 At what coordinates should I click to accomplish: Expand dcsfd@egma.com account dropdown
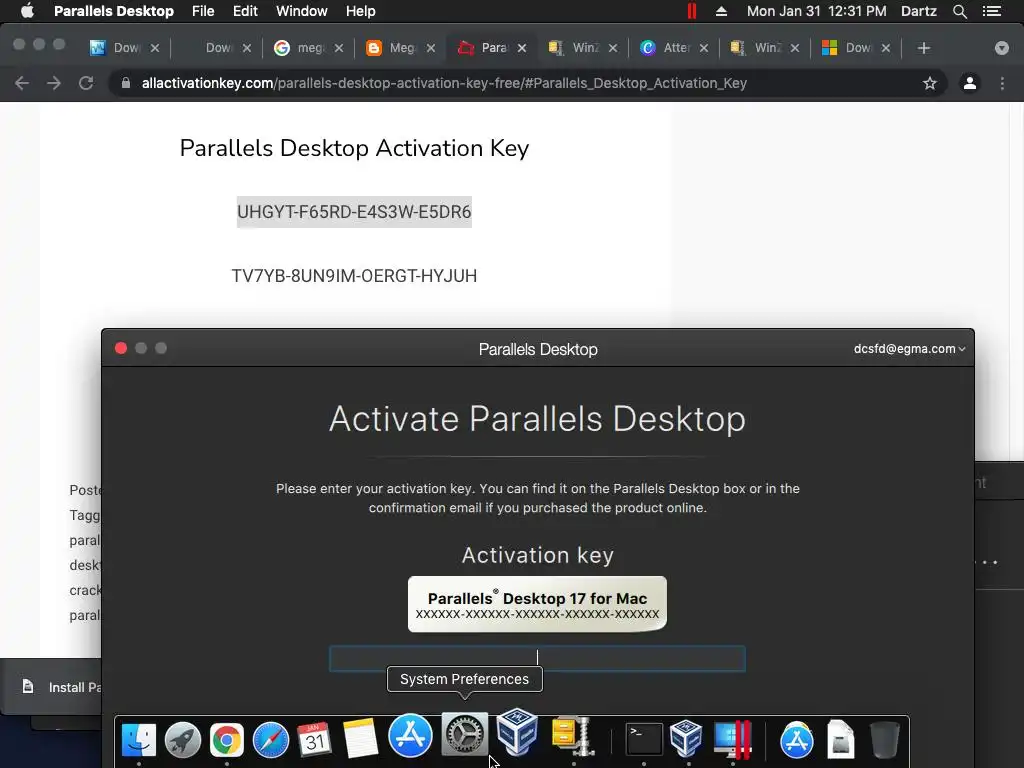(x=909, y=349)
